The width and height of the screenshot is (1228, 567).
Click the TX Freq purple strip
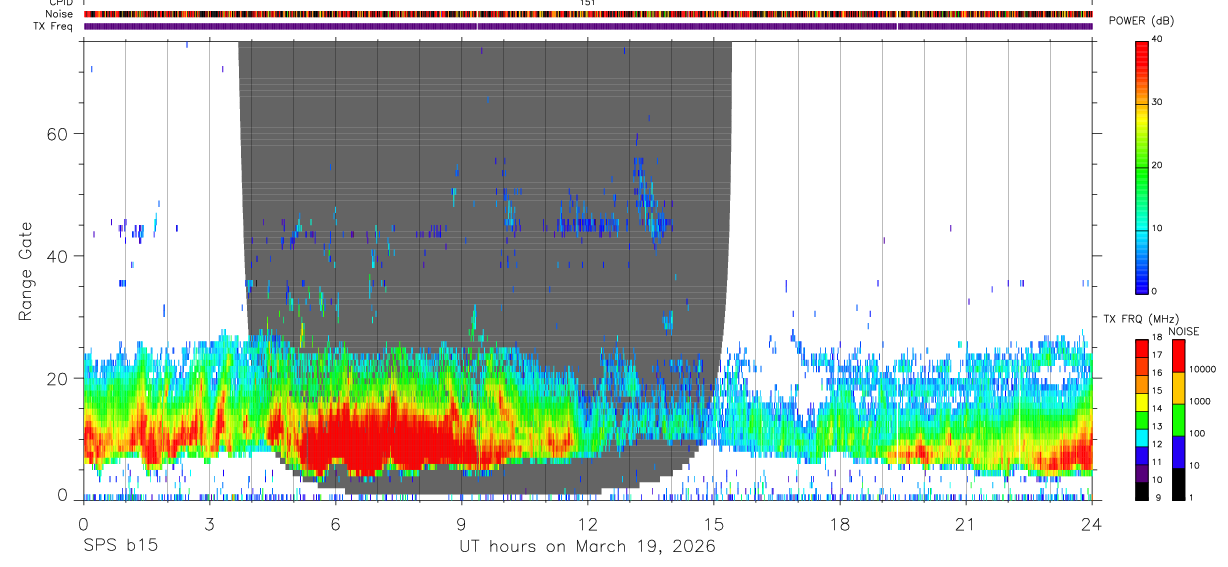click(x=588, y=26)
